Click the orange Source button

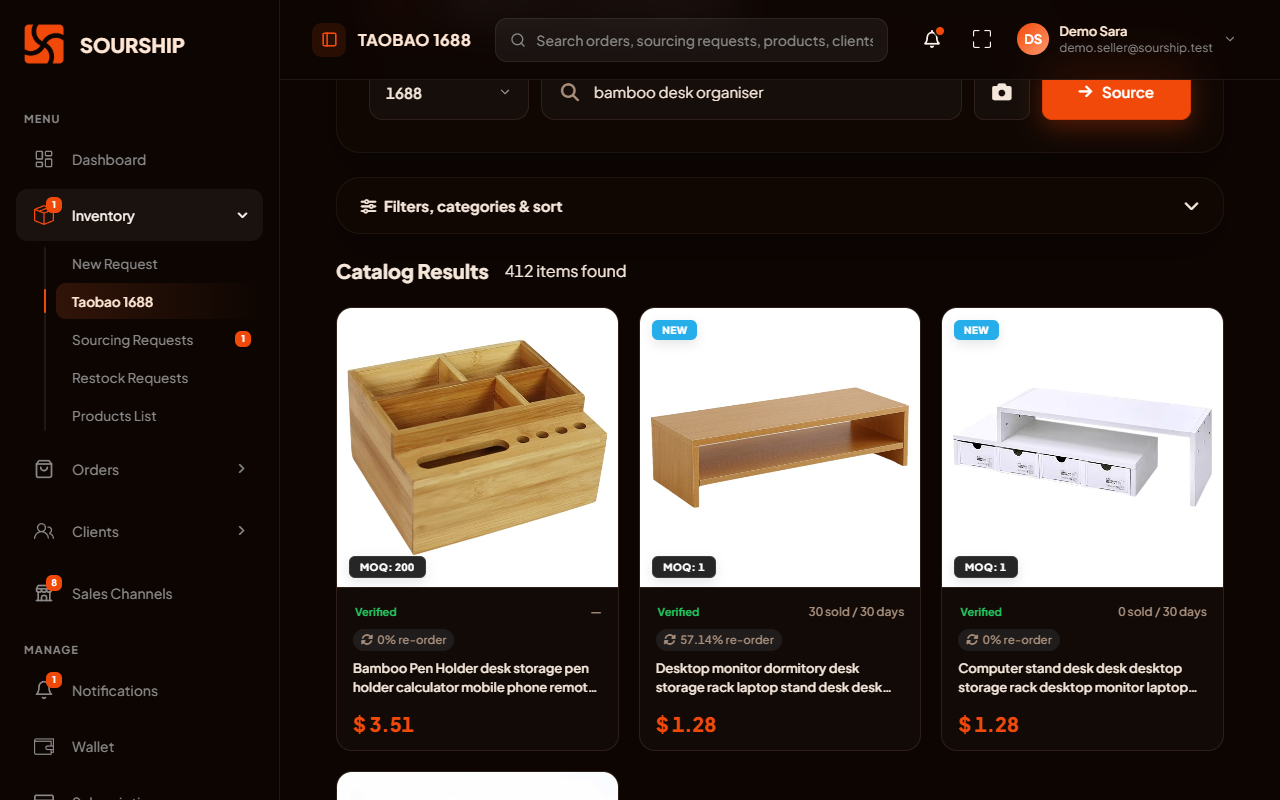(x=1116, y=93)
